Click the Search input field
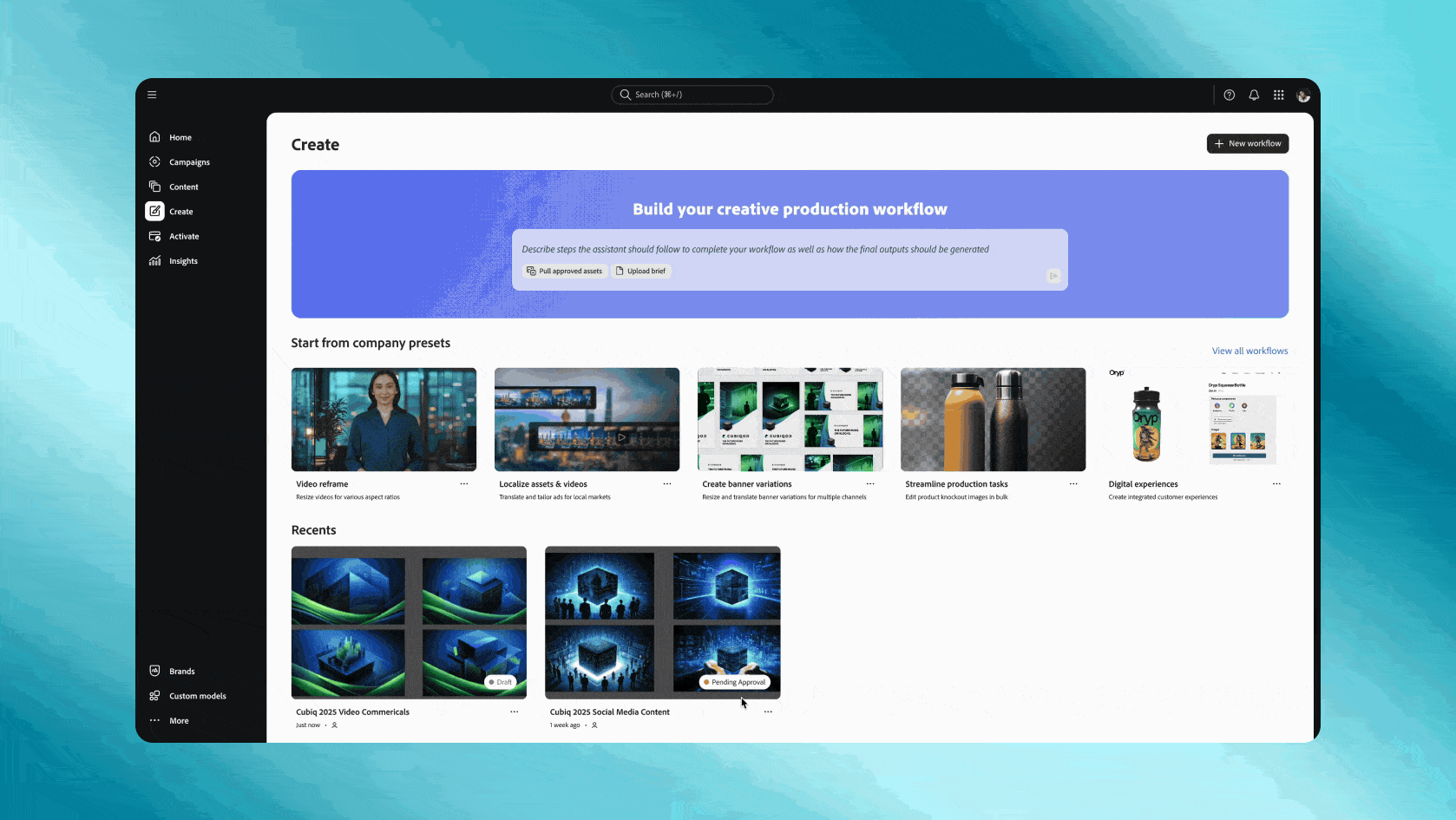The width and height of the screenshot is (1456, 820). click(x=692, y=95)
